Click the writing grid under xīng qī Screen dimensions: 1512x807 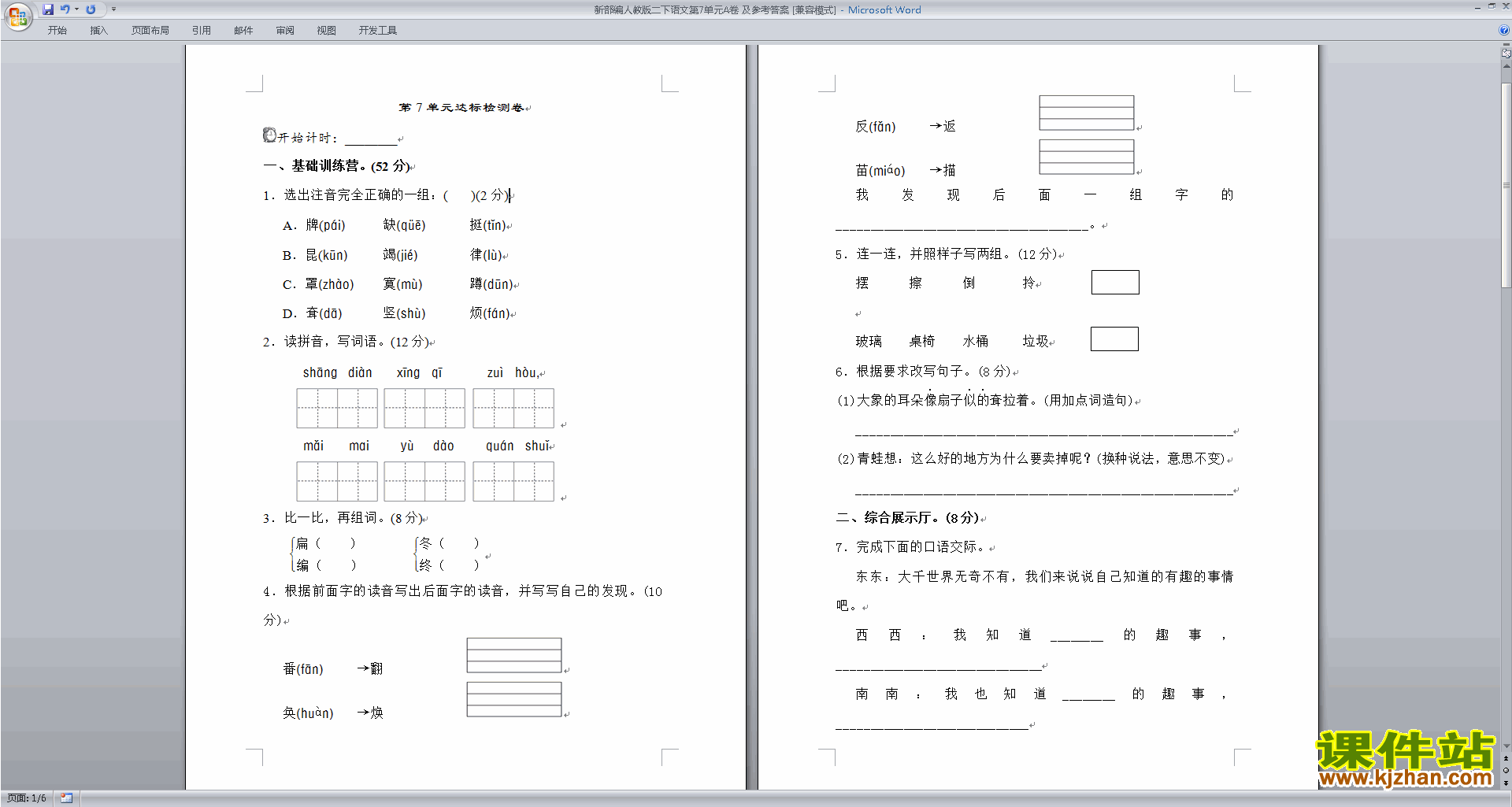[424, 408]
